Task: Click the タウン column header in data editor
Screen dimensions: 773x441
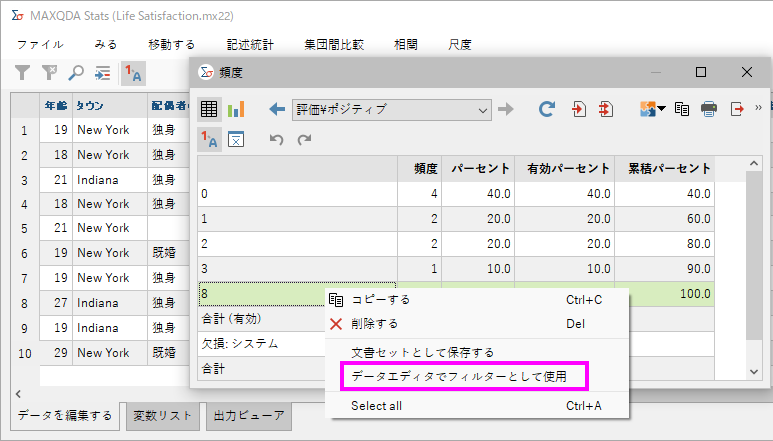Action: tap(110, 105)
